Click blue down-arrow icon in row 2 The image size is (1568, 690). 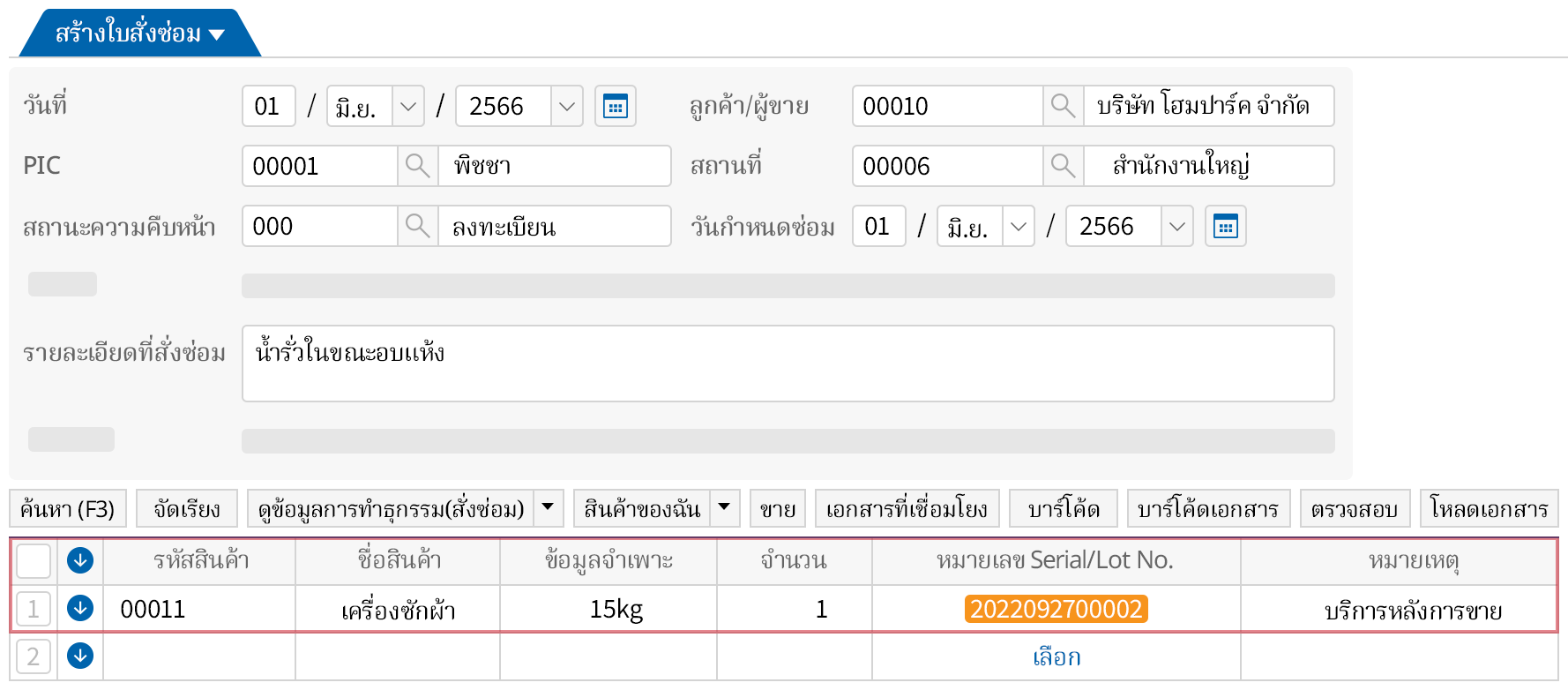[x=80, y=656]
